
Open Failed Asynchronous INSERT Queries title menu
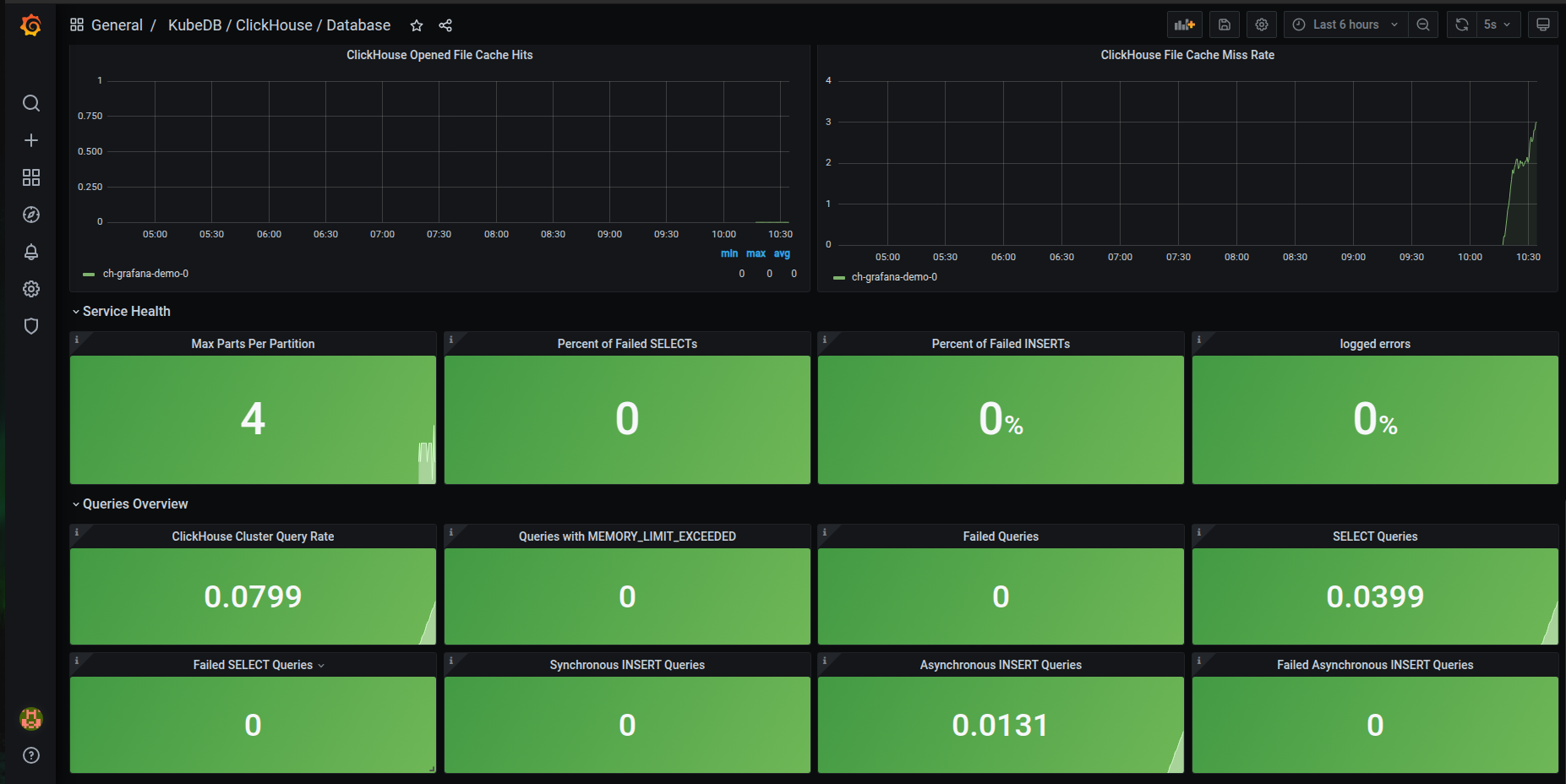pos(1375,665)
